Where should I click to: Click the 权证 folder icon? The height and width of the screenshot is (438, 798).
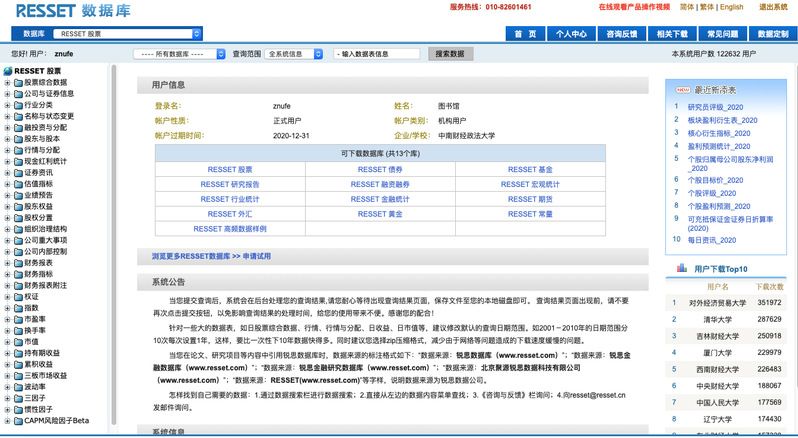point(18,297)
